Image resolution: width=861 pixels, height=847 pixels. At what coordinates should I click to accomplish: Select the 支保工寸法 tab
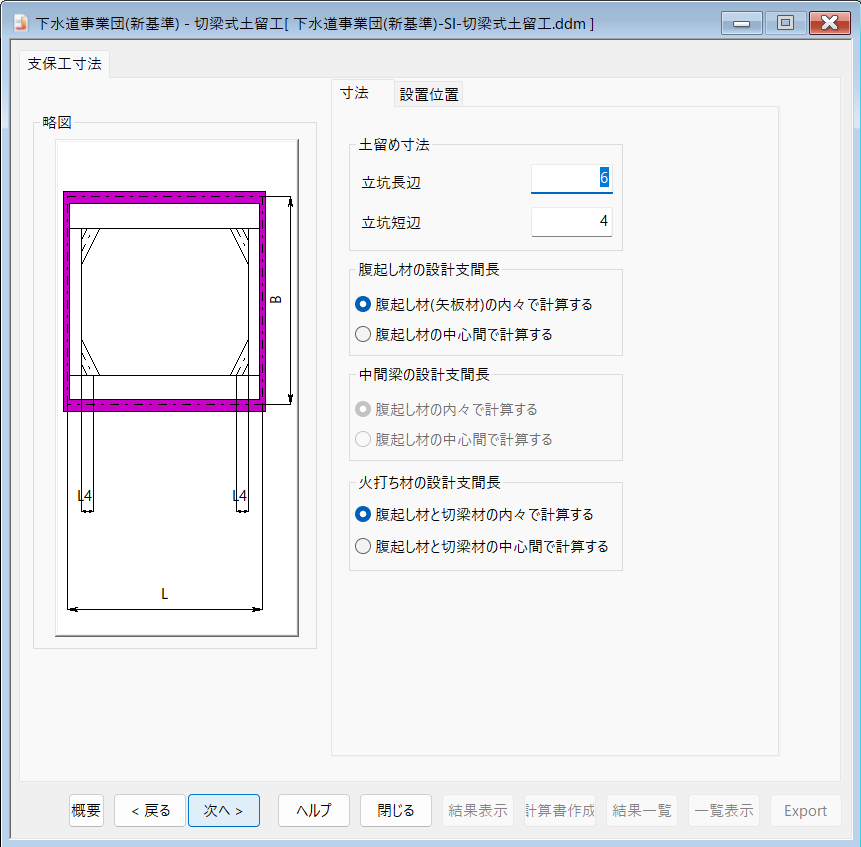pyautogui.click(x=64, y=63)
